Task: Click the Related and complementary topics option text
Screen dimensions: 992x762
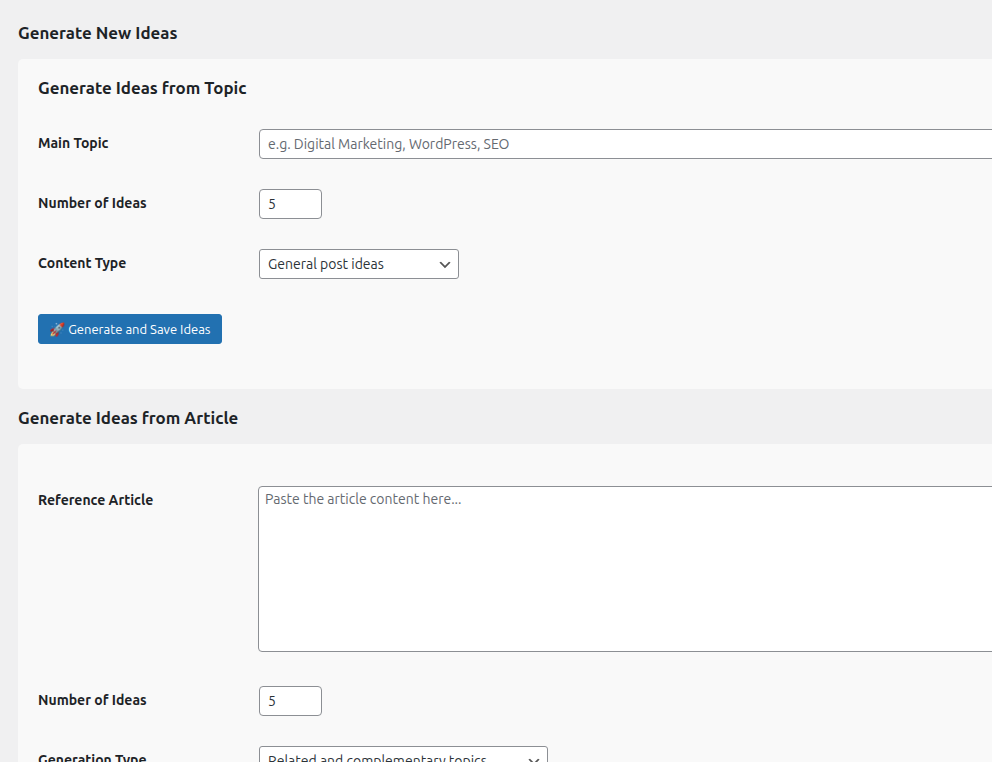Action: coord(377,757)
